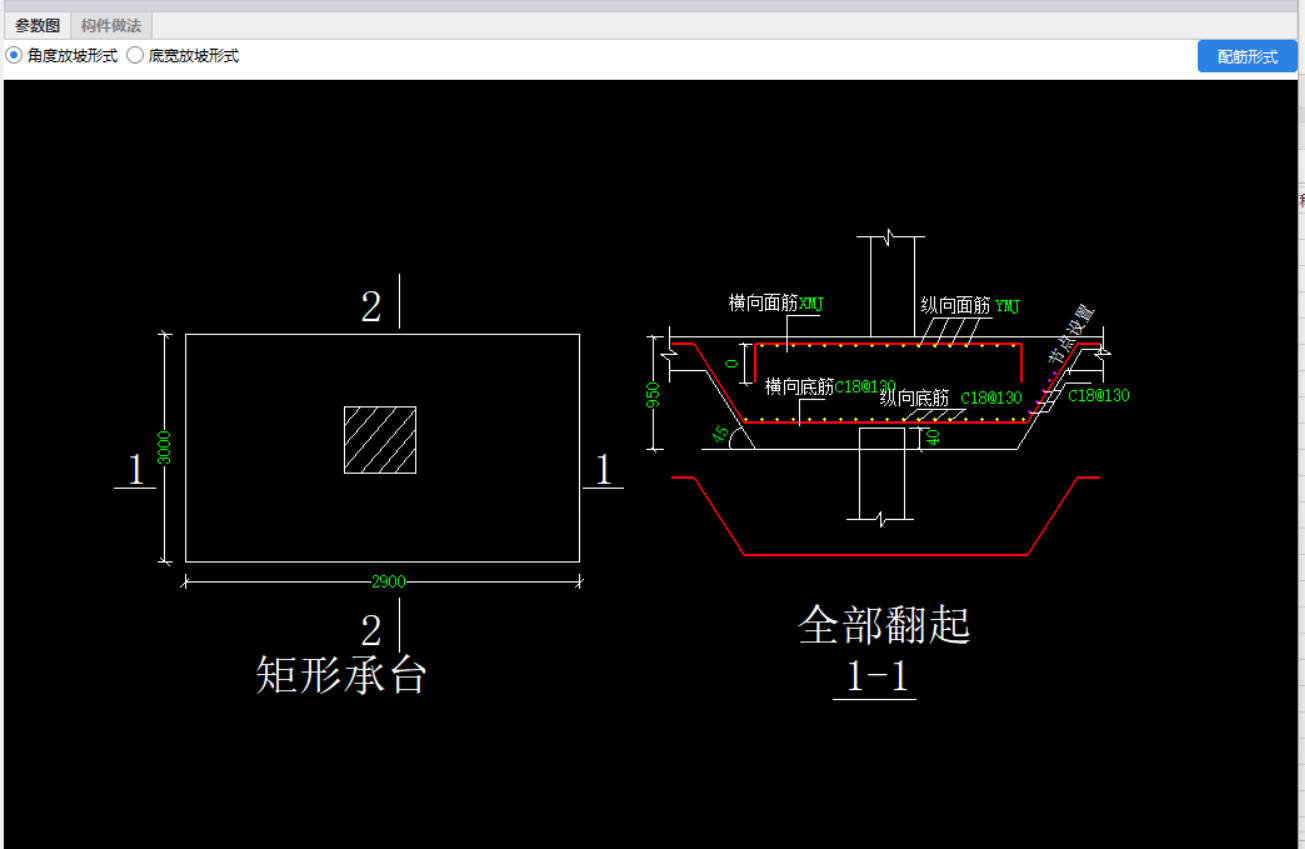This screenshot has height=849, width=1305.
Task: Click the 全部翻起 caption text
Action: click(x=884, y=626)
